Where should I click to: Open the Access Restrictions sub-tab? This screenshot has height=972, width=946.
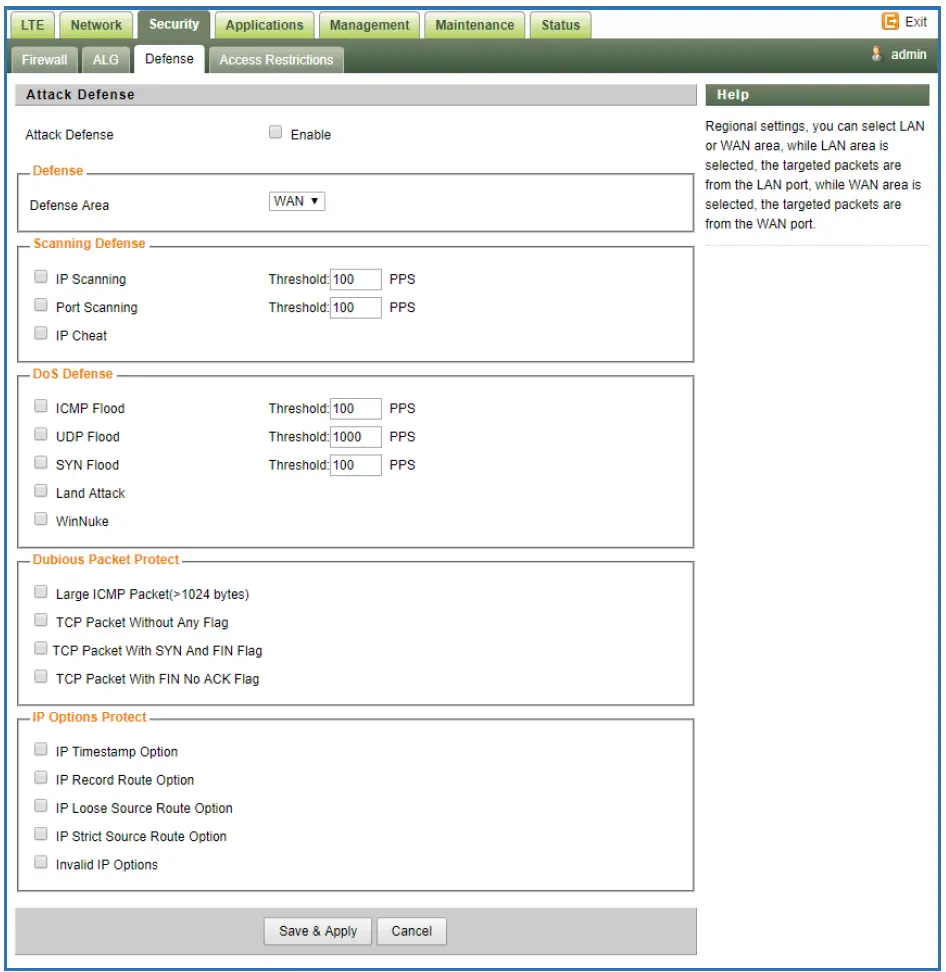coord(276,60)
